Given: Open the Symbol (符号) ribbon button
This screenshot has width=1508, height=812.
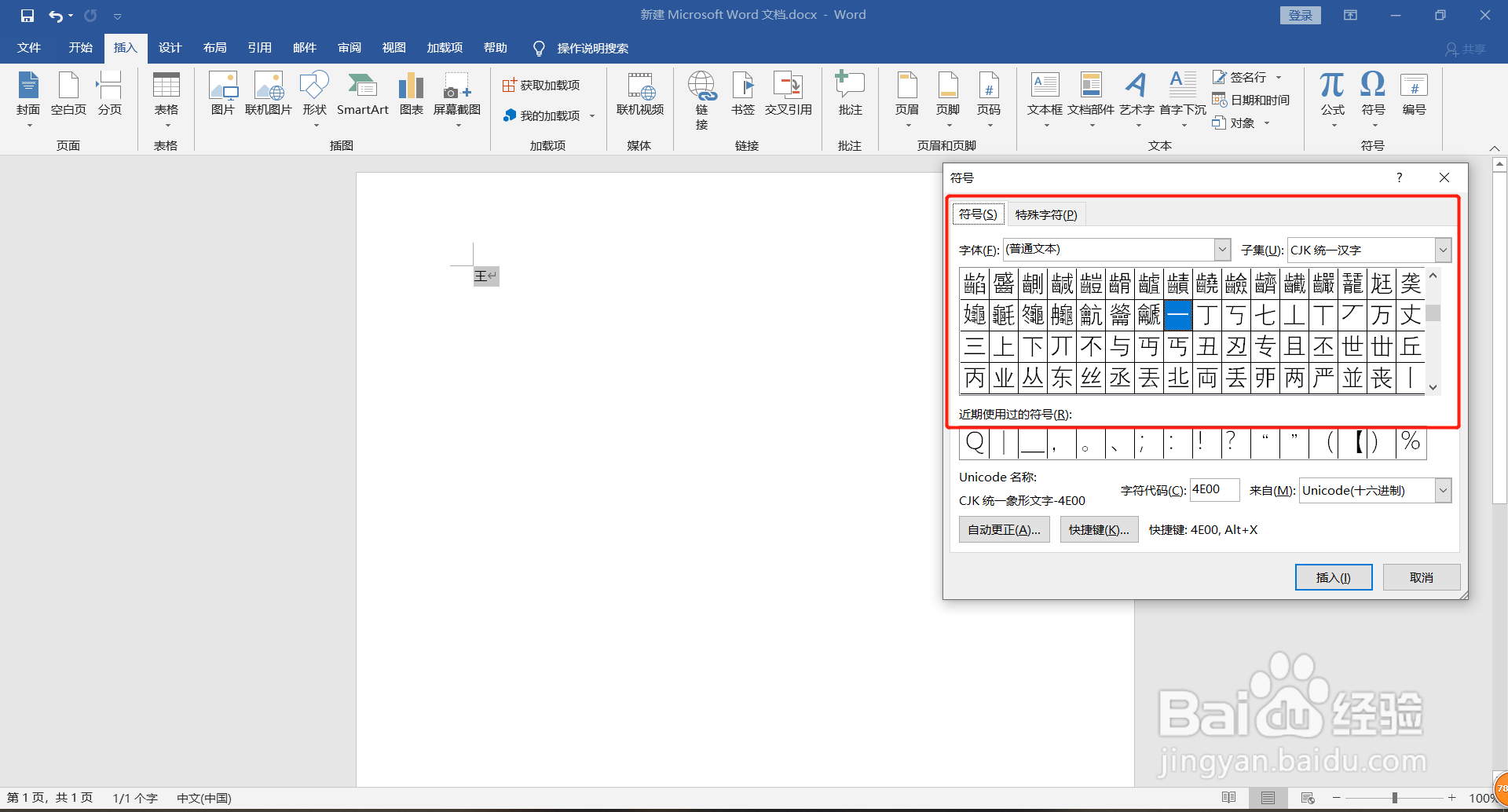Looking at the screenshot, I should (x=1373, y=98).
